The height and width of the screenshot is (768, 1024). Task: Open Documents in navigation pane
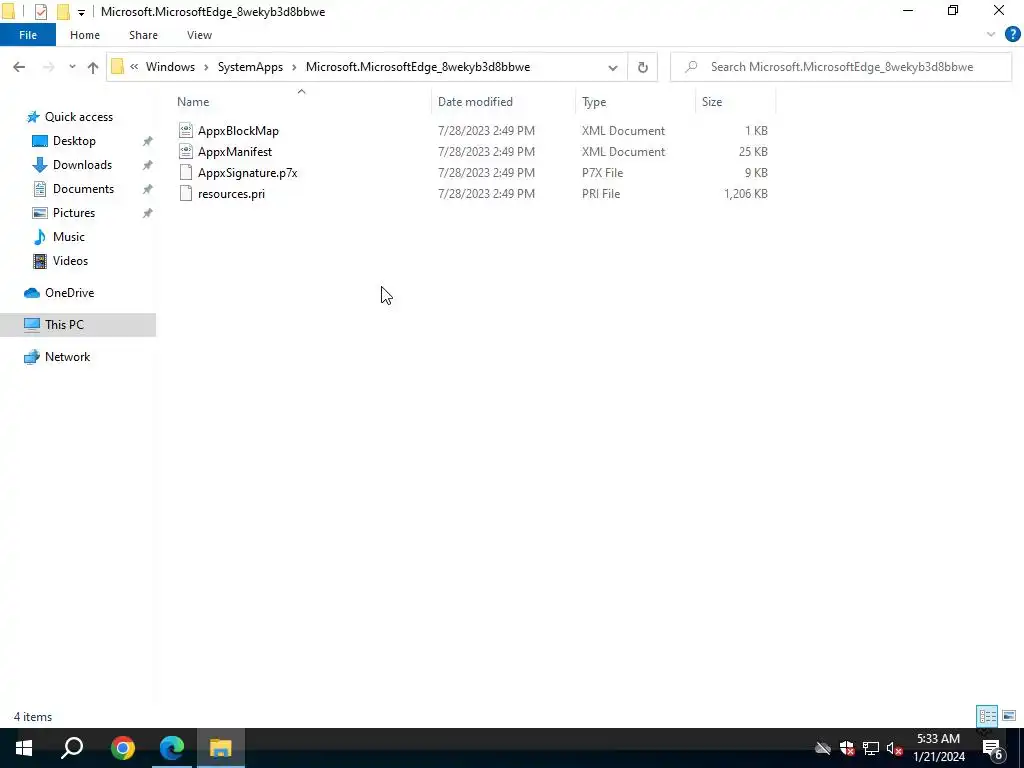(83, 189)
